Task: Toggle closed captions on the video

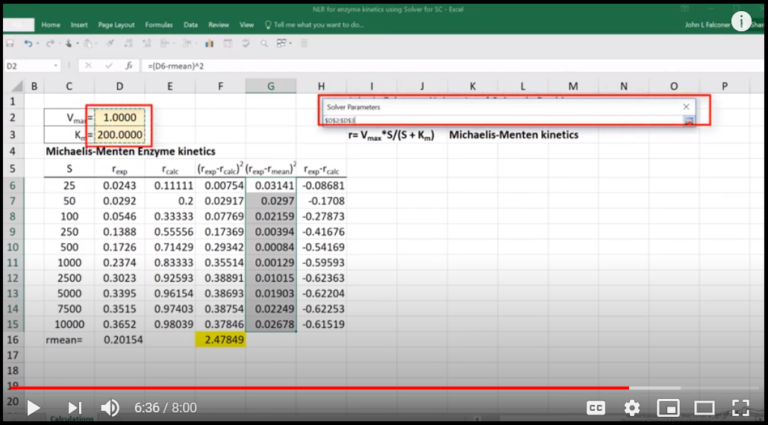Action: 595,407
